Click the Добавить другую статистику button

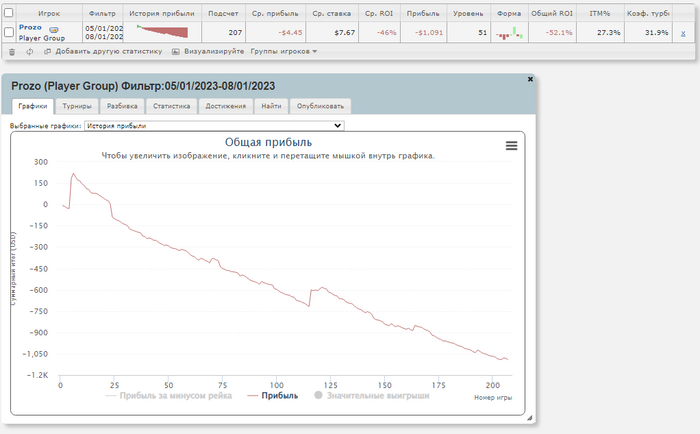pos(103,51)
